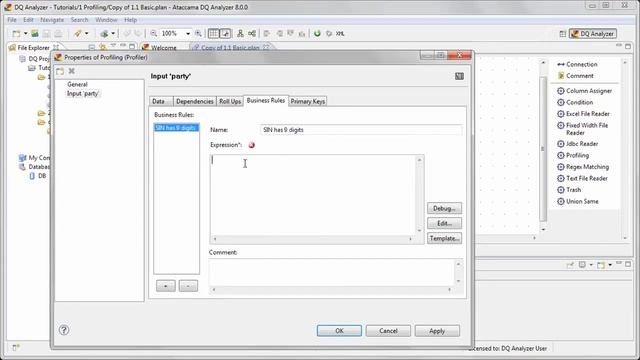Click second icon in Properties dialog toolbar
The height and width of the screenshot is (360, 640).
(72, 71)
